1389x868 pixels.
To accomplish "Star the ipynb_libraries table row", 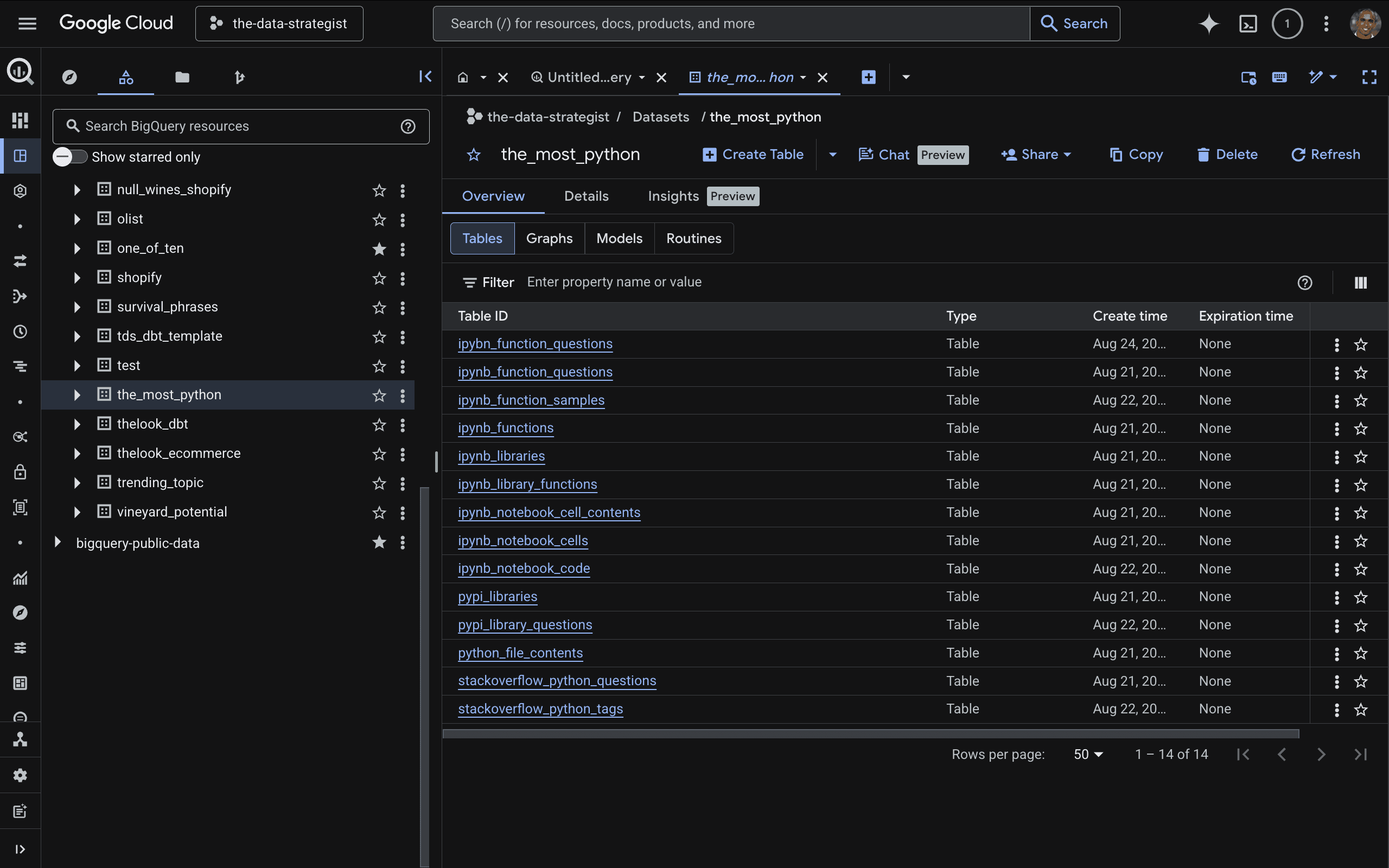I will [x=1360, y=456].
